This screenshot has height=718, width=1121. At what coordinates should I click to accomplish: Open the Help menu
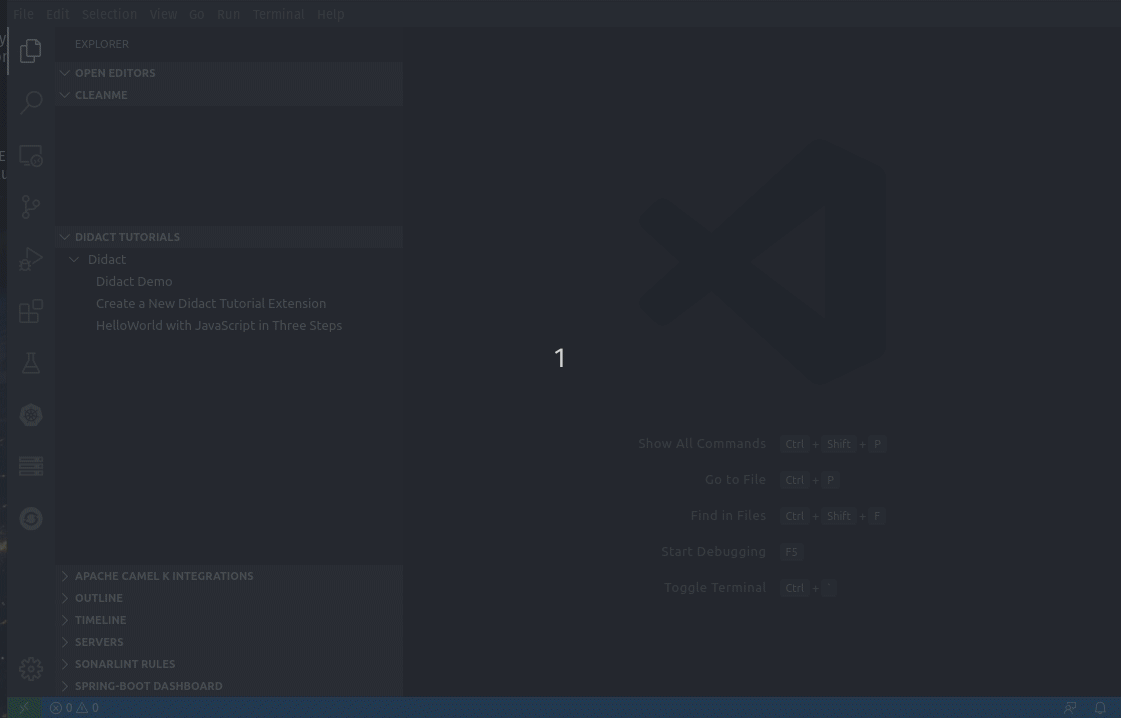coord(330,14)
